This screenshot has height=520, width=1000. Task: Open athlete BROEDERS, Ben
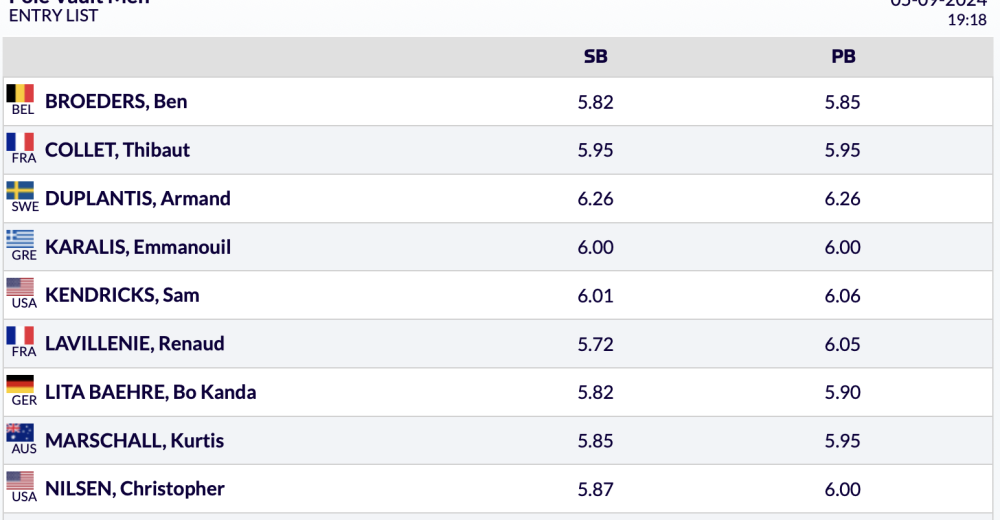pos(116,102)
